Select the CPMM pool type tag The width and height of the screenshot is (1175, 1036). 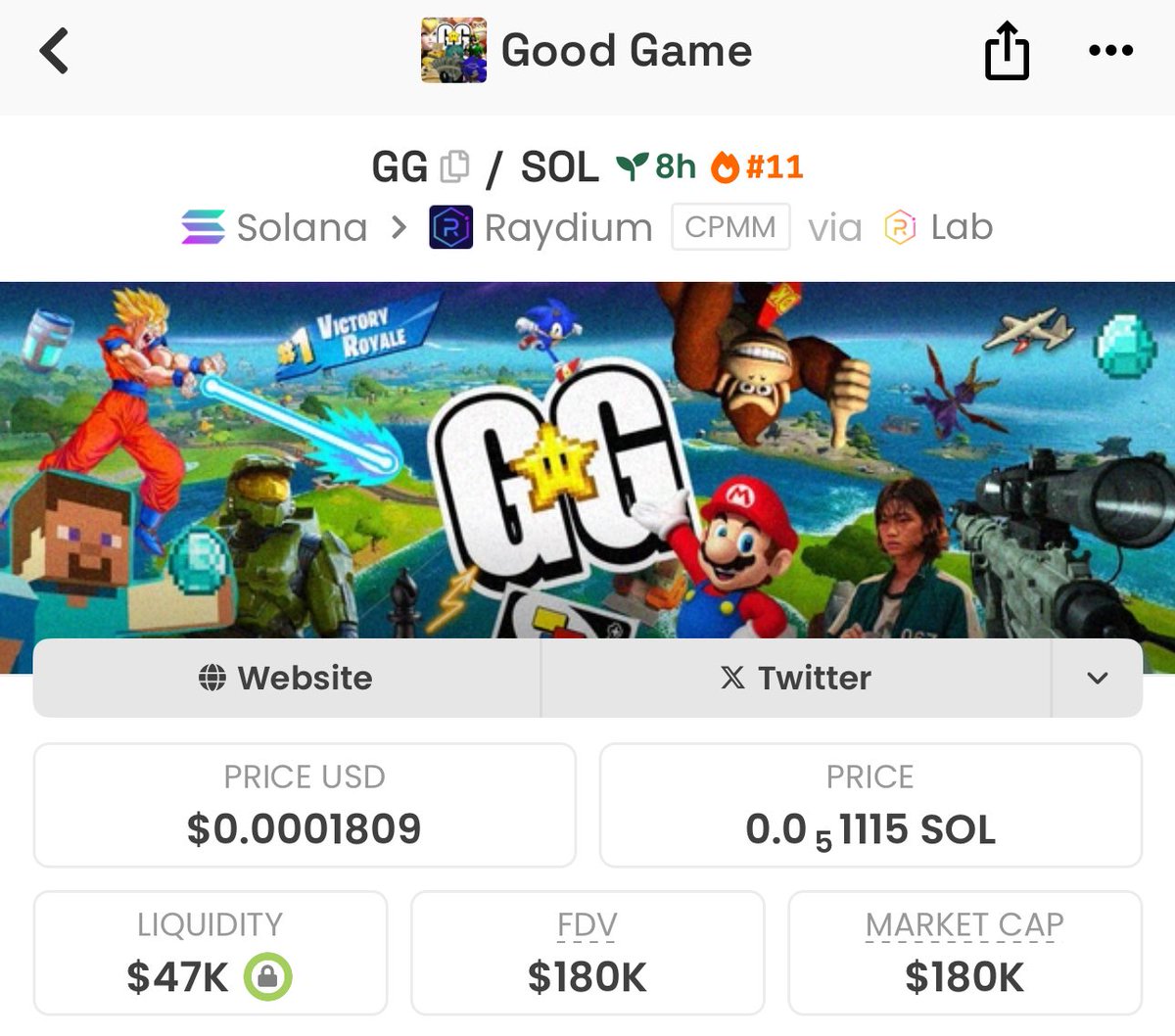(730, 226)
